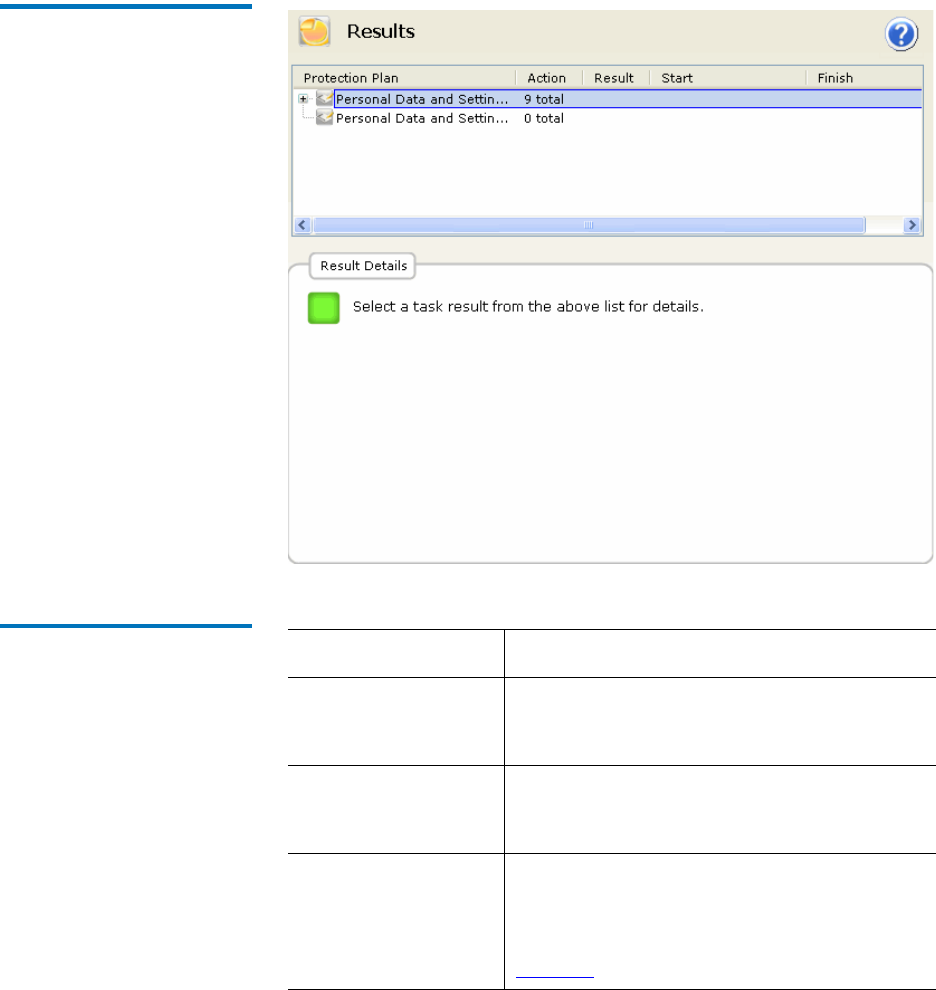Click the horizontal scrollbar thumb
936x990 pixels.
pyautogui.click(x=589, y=225)
